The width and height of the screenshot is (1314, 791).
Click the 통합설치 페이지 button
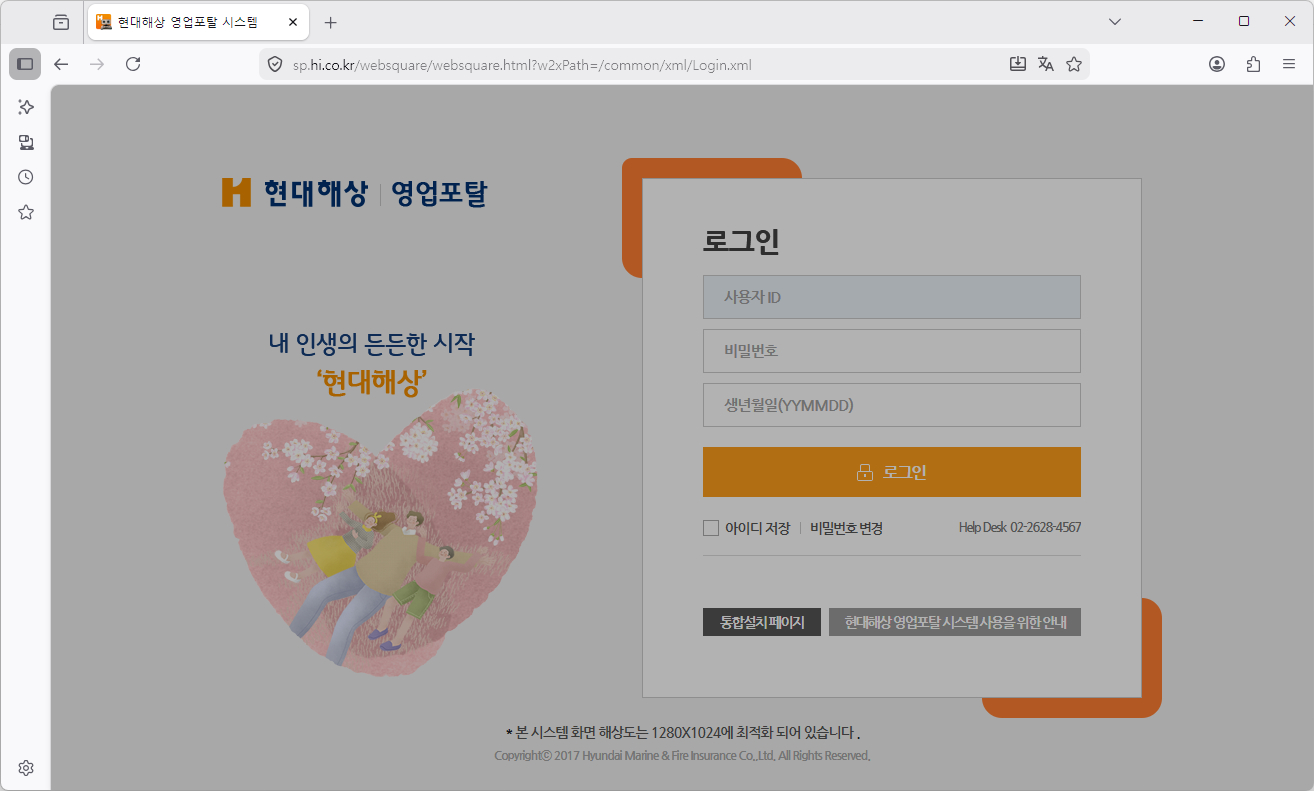pos(762,622)
